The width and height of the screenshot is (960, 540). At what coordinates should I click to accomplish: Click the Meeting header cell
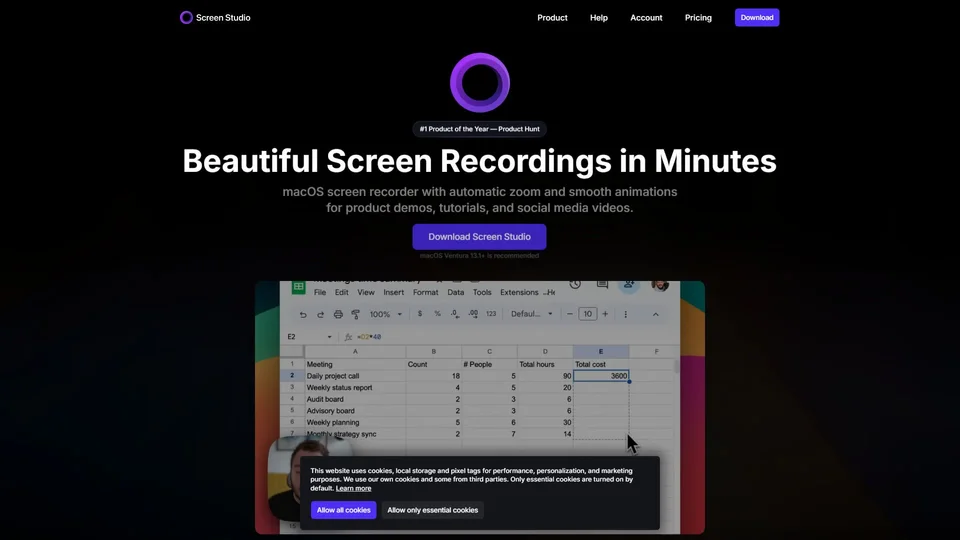coord(355,364)
